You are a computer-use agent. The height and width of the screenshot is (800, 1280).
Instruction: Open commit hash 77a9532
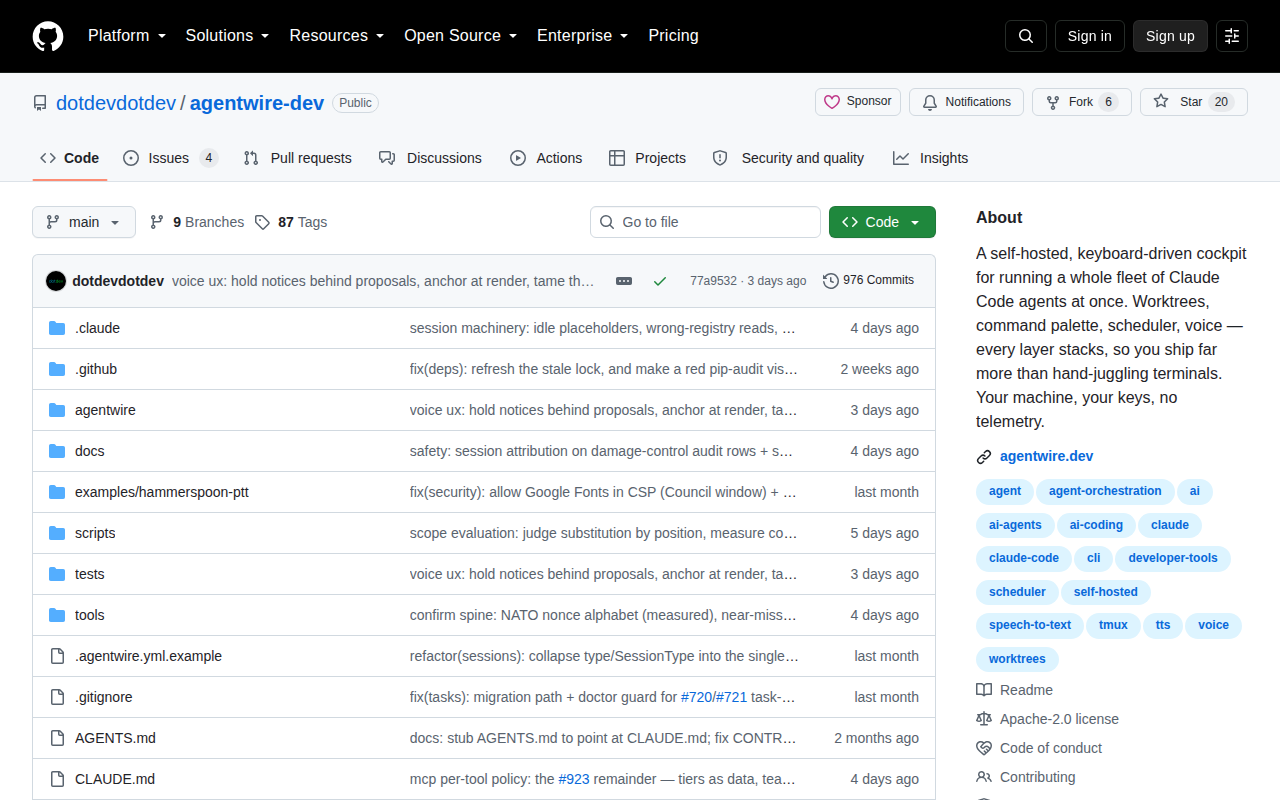[713, 281]
